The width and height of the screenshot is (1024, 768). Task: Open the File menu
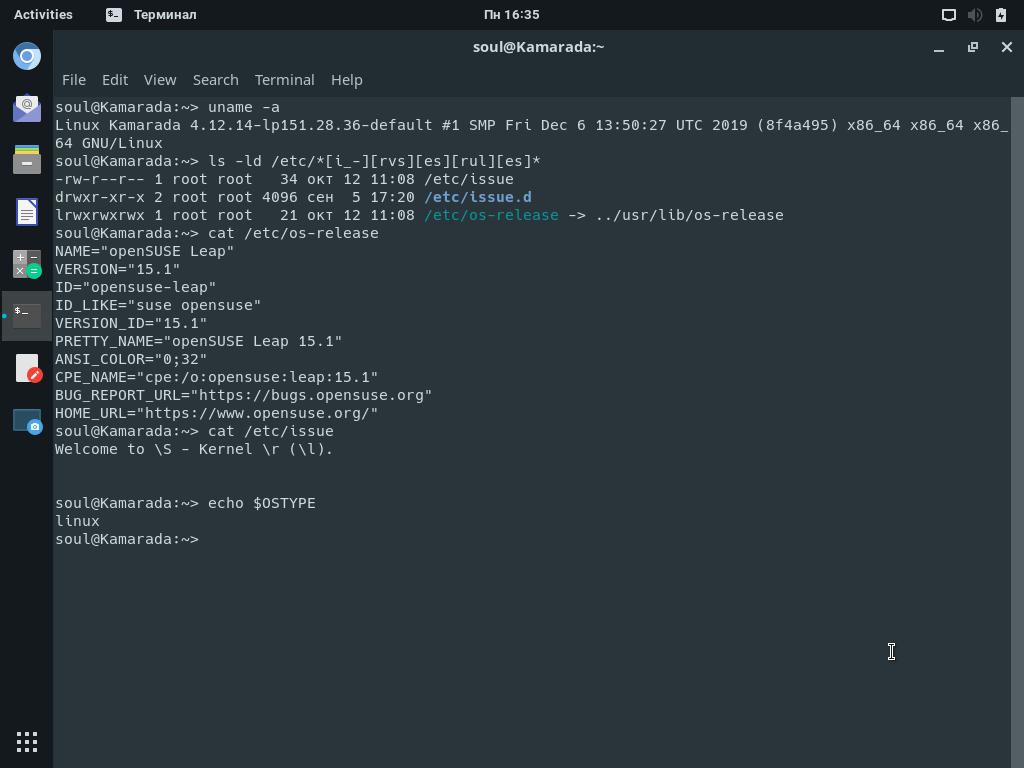coord(74,80)
